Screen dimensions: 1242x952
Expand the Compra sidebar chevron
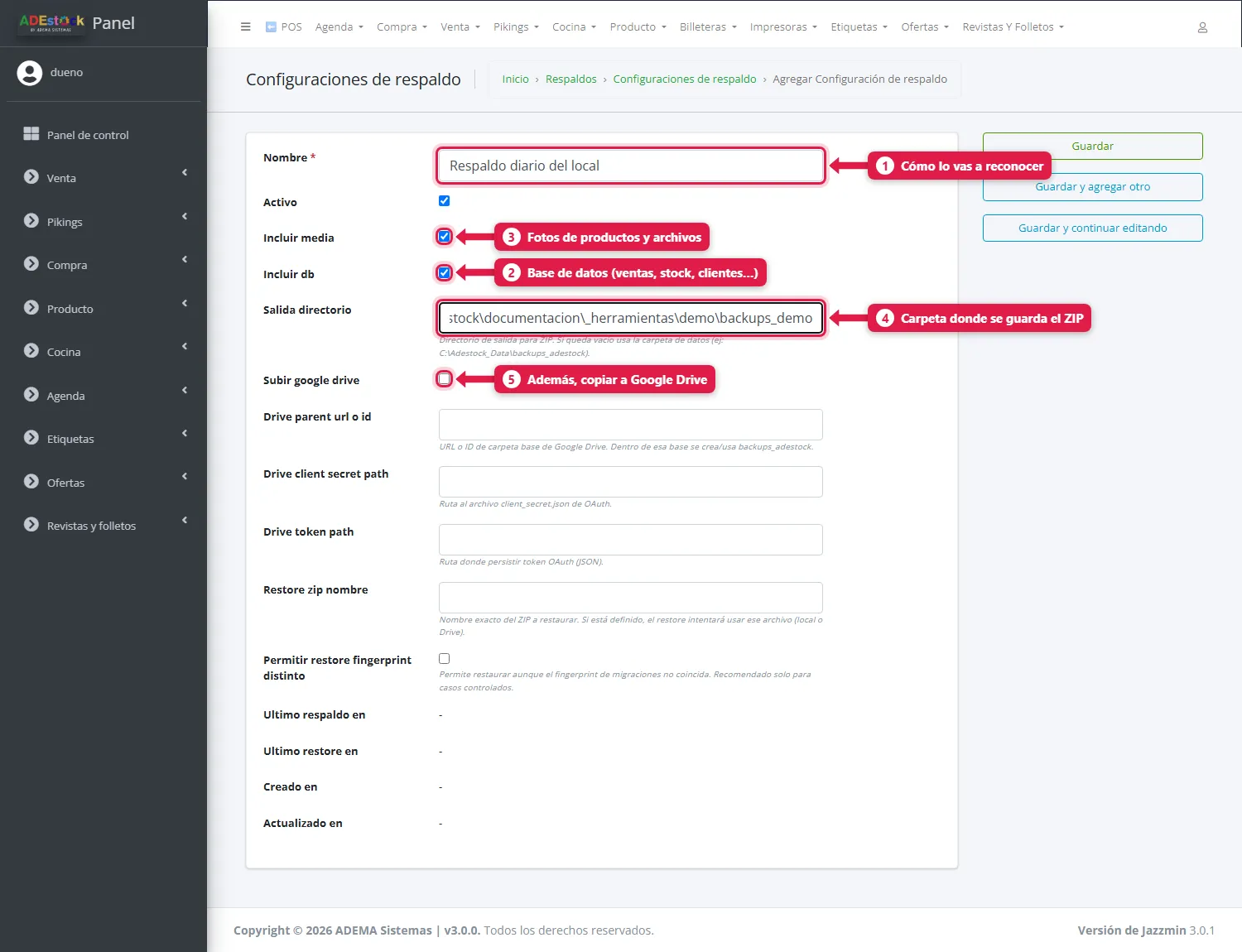point(185,260)
